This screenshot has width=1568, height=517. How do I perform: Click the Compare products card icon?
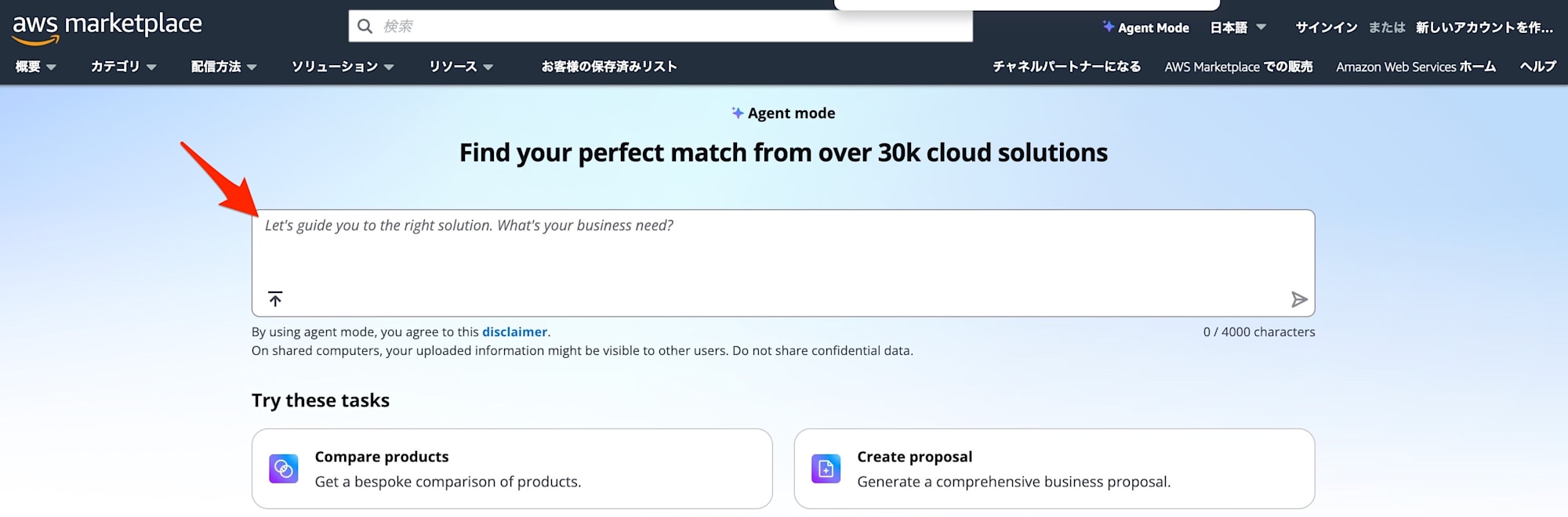(x=283, y=469)
